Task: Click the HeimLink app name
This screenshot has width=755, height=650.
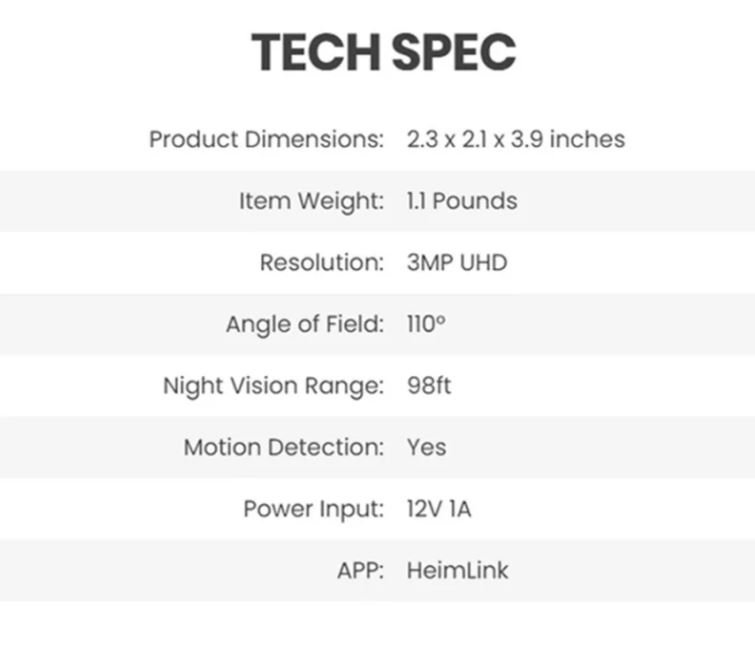Action: click(x=457, y=571)
